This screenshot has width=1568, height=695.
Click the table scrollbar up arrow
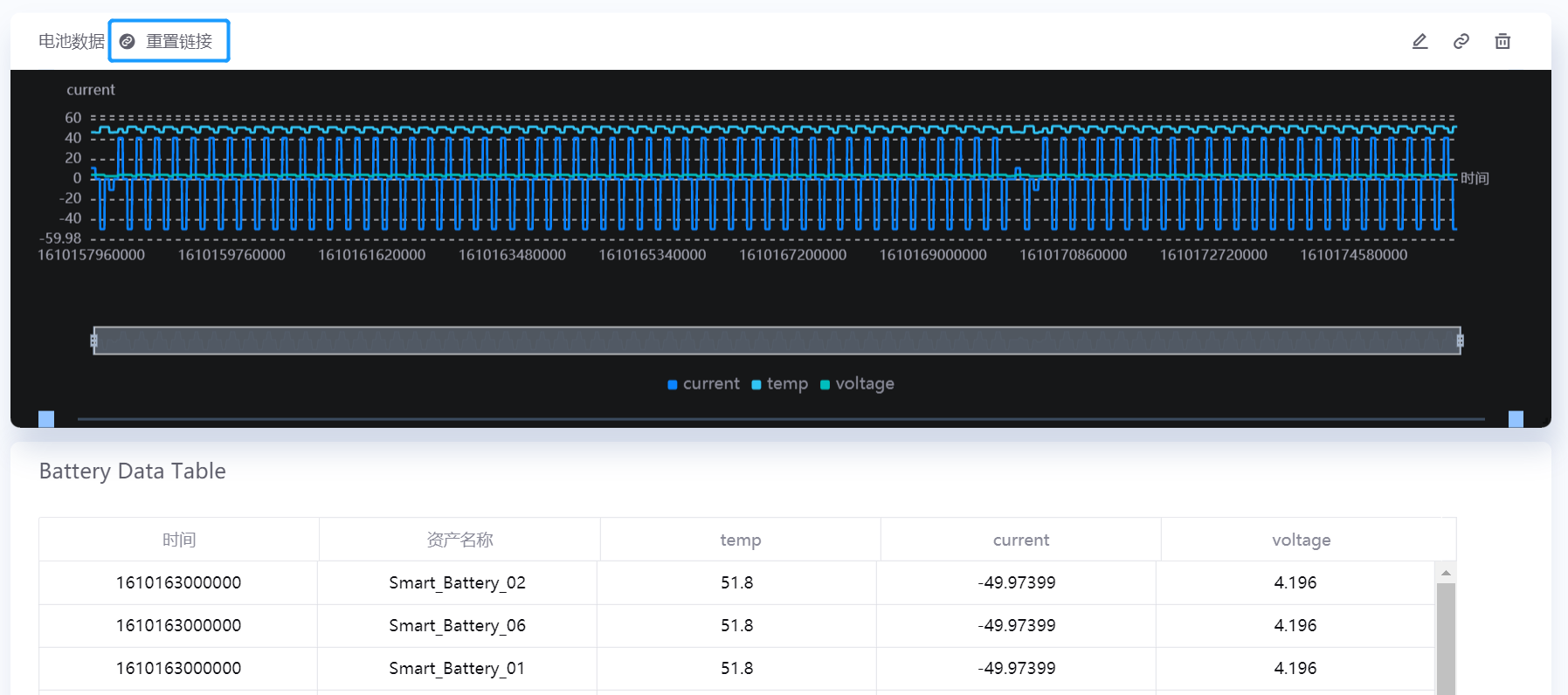(x=1446, y=573)
